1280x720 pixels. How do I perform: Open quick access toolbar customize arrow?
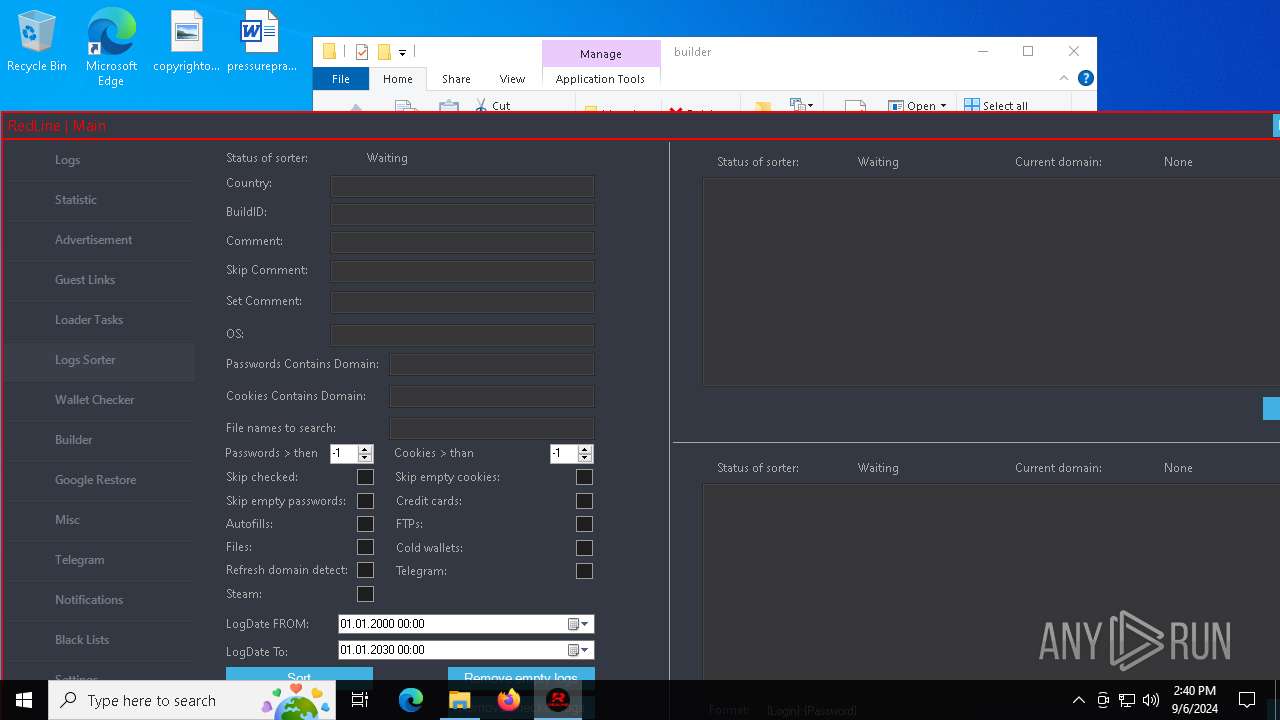(402, 52)
